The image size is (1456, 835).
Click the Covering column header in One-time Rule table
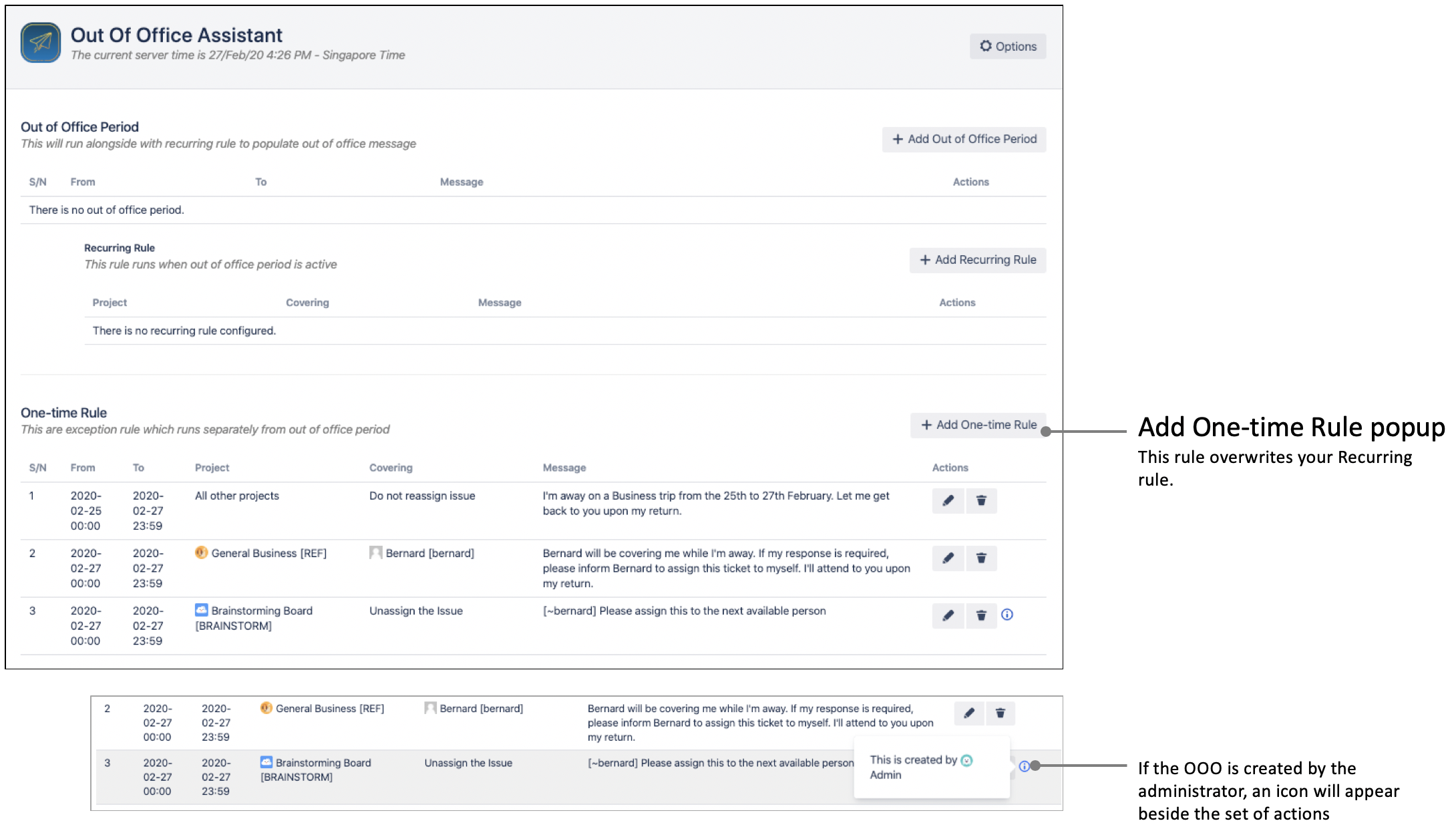(391, 468)
